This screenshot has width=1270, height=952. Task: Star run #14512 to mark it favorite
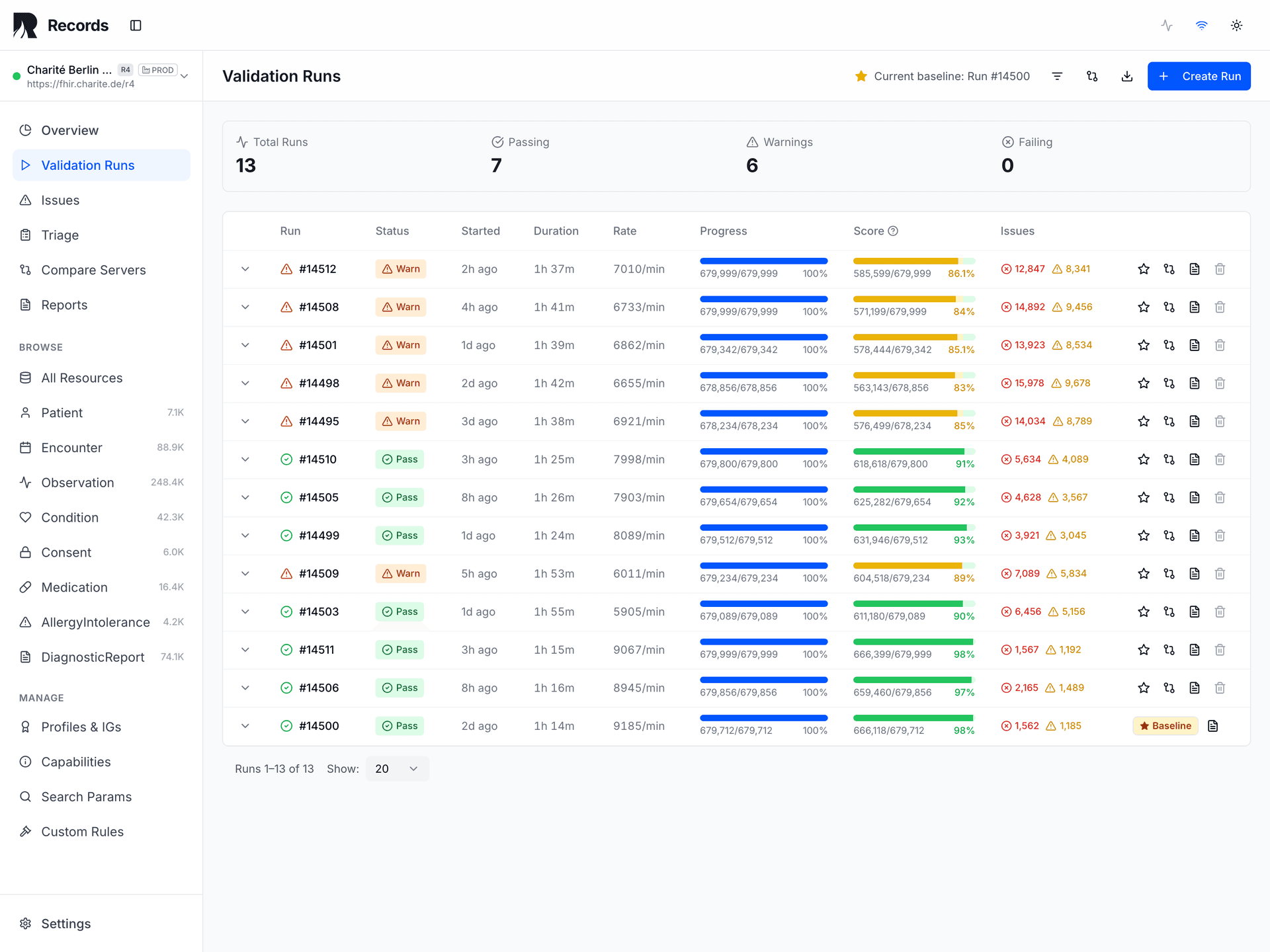[1144, 269]
